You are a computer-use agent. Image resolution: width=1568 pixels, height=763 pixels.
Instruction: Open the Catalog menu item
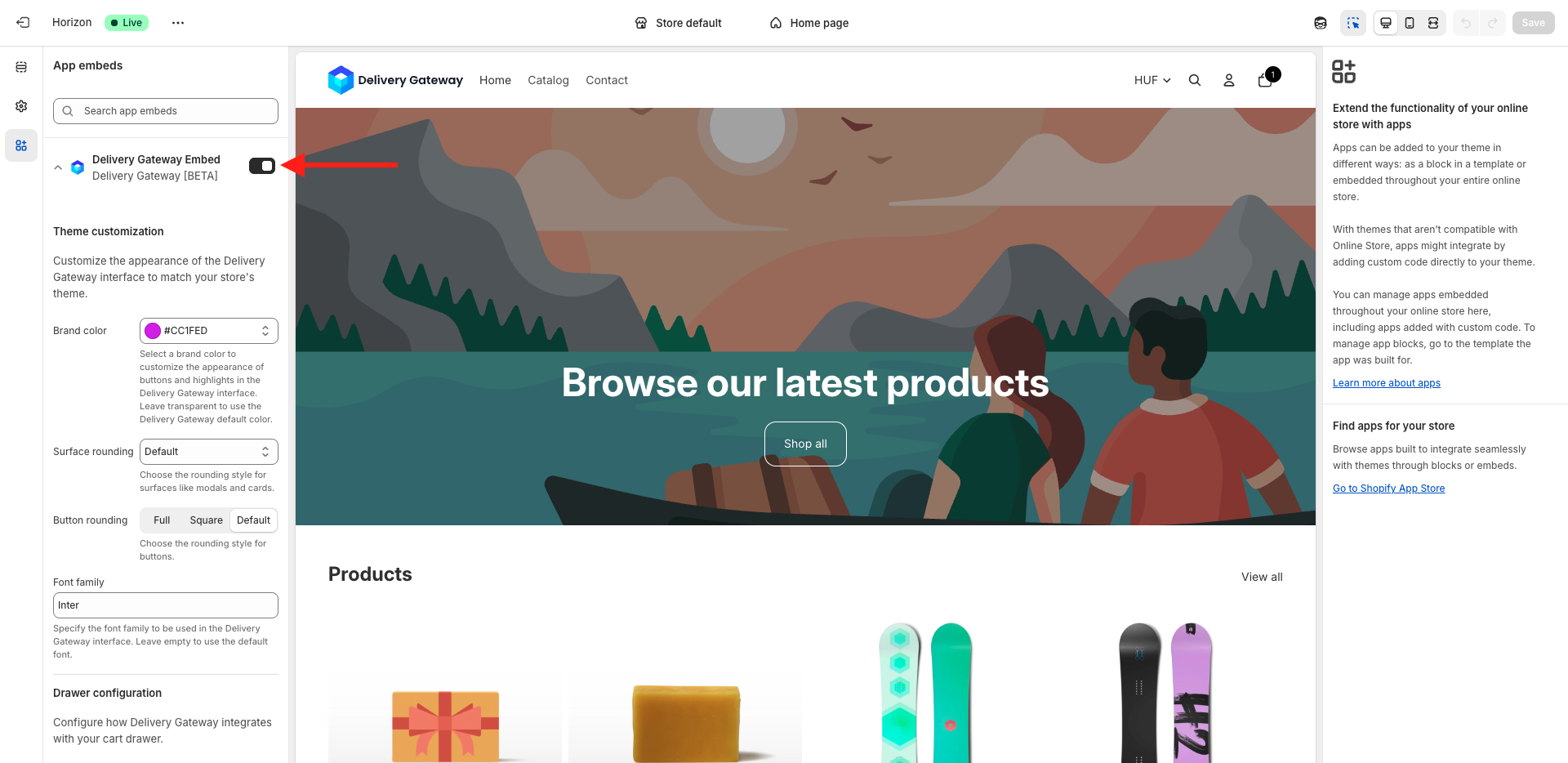pyautogui.click(x=548, y=80)
